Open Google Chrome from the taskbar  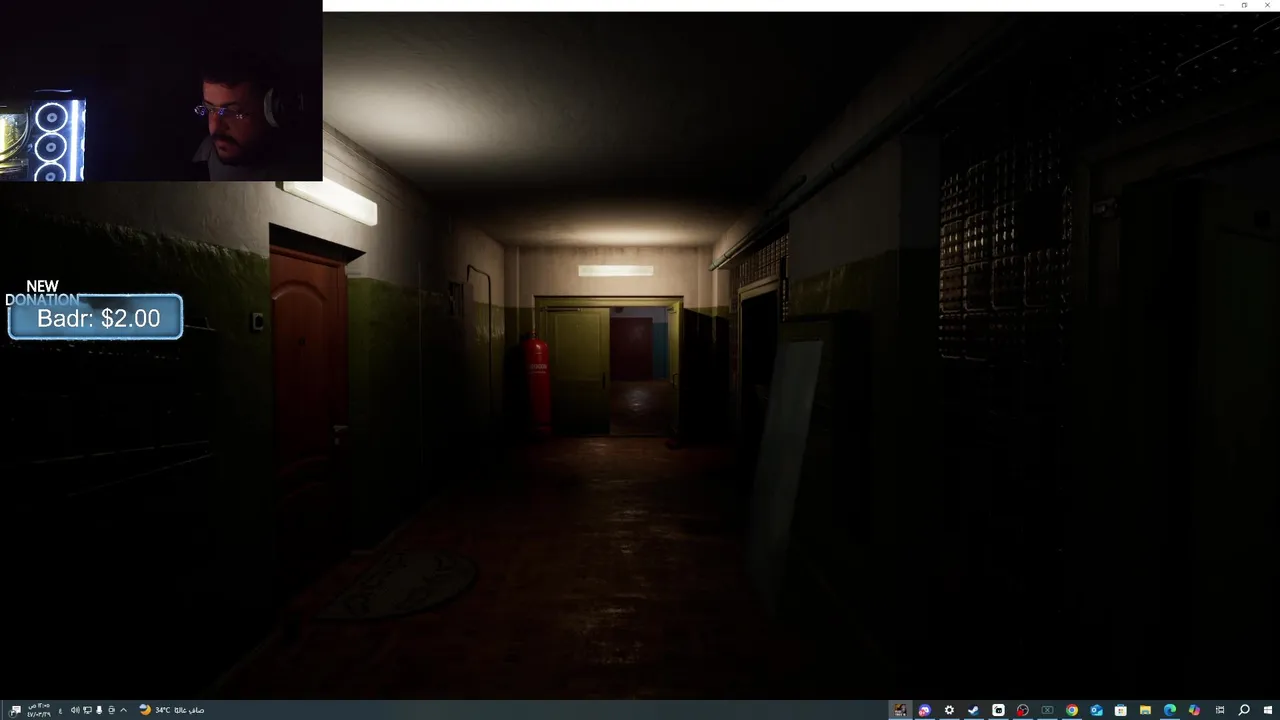click(1072, 710)
